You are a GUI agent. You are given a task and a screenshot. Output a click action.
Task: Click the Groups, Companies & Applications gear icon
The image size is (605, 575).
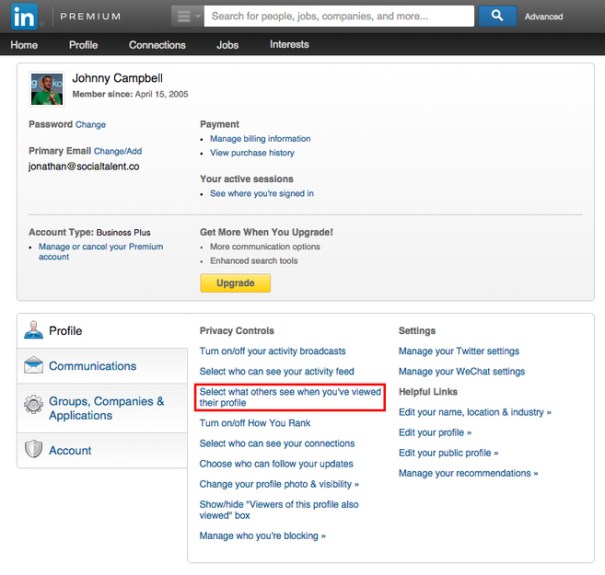[34, 405]
